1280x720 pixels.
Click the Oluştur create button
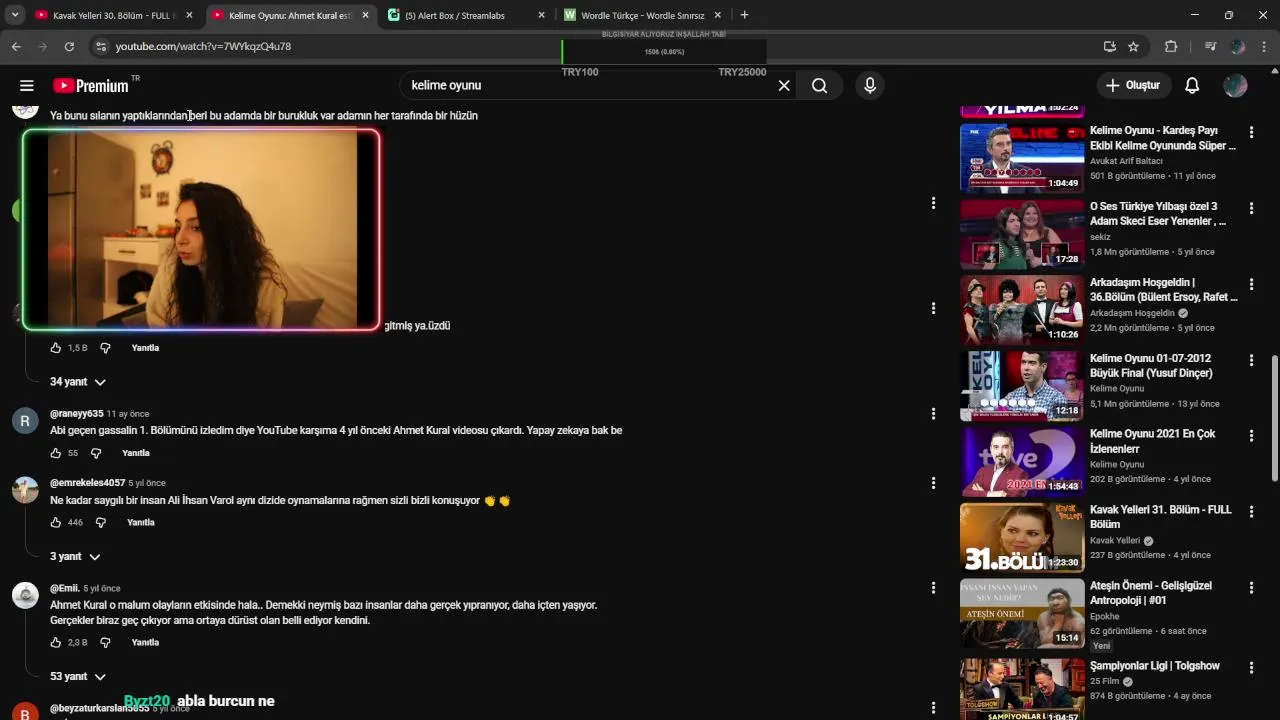coord(1133,86)
